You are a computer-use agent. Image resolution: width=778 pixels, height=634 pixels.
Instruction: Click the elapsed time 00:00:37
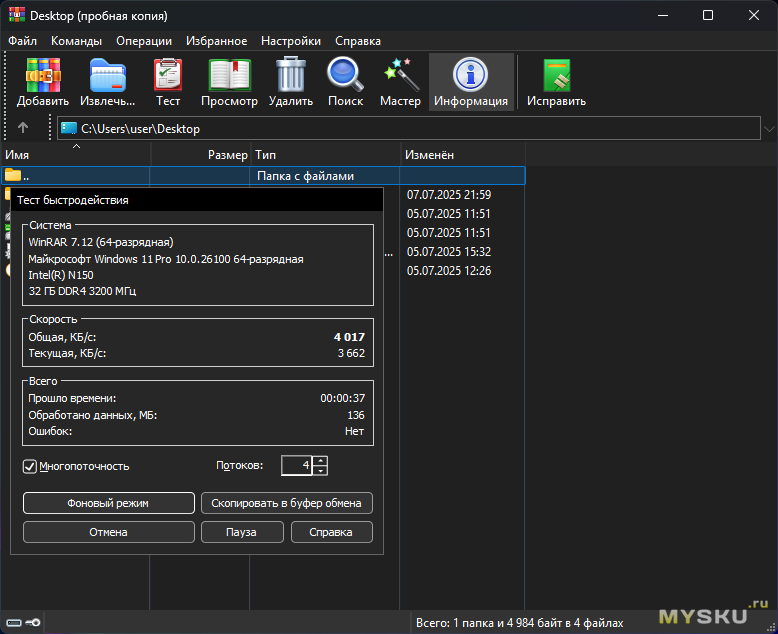point(342,398)
